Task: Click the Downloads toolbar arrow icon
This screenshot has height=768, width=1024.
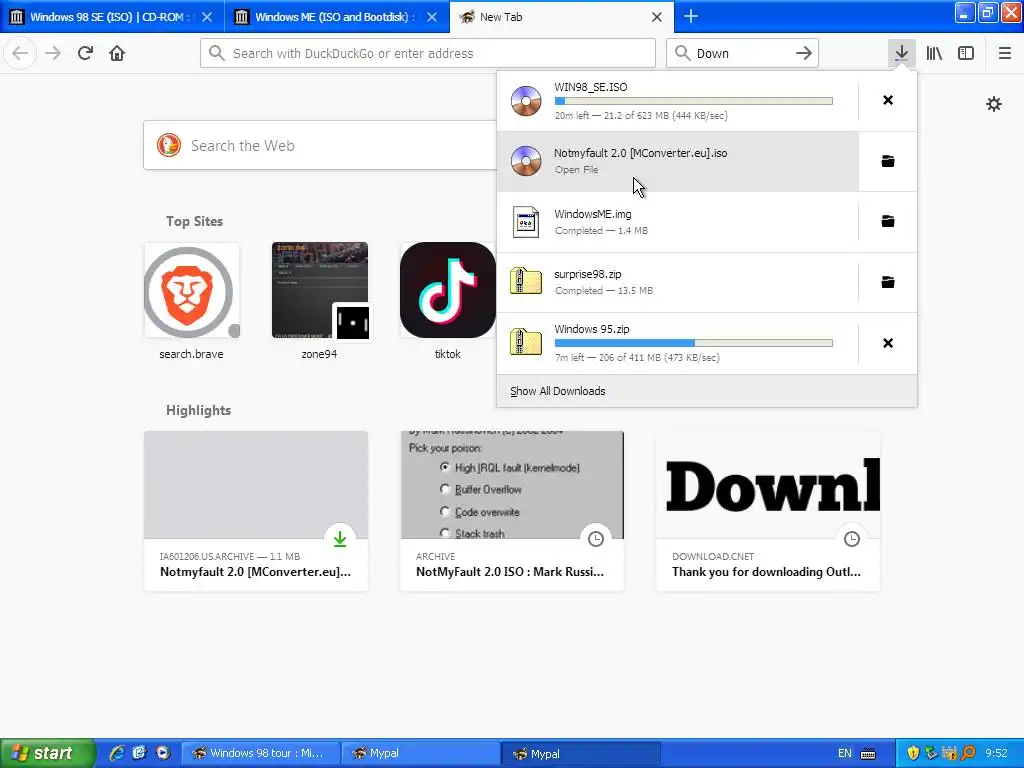Action: tap(901, 53)
